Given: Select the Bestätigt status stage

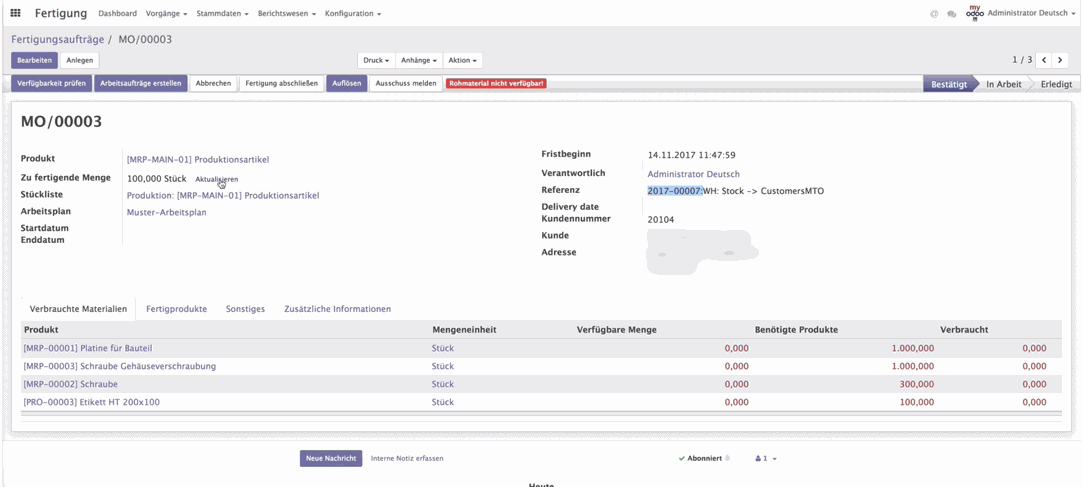Looking at the screenshot, I should coord(950,84).
